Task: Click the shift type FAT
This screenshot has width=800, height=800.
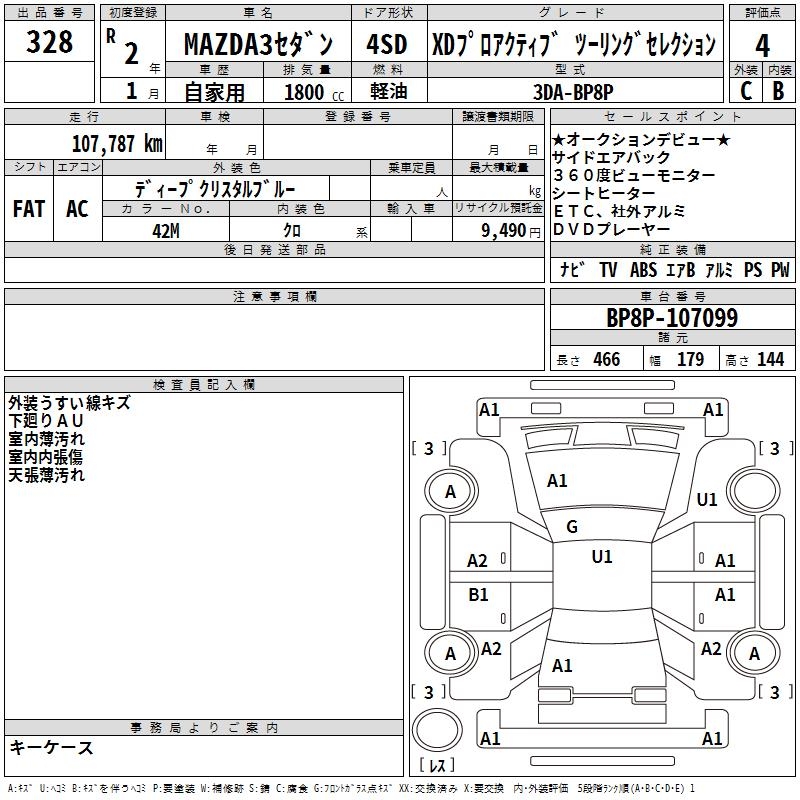Action: pos(29,209)
